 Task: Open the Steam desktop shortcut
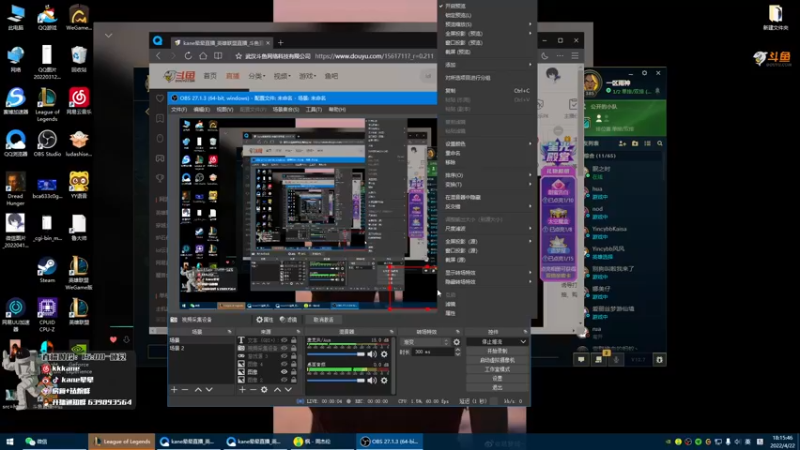pyautogui.click(x=47, y=270)
